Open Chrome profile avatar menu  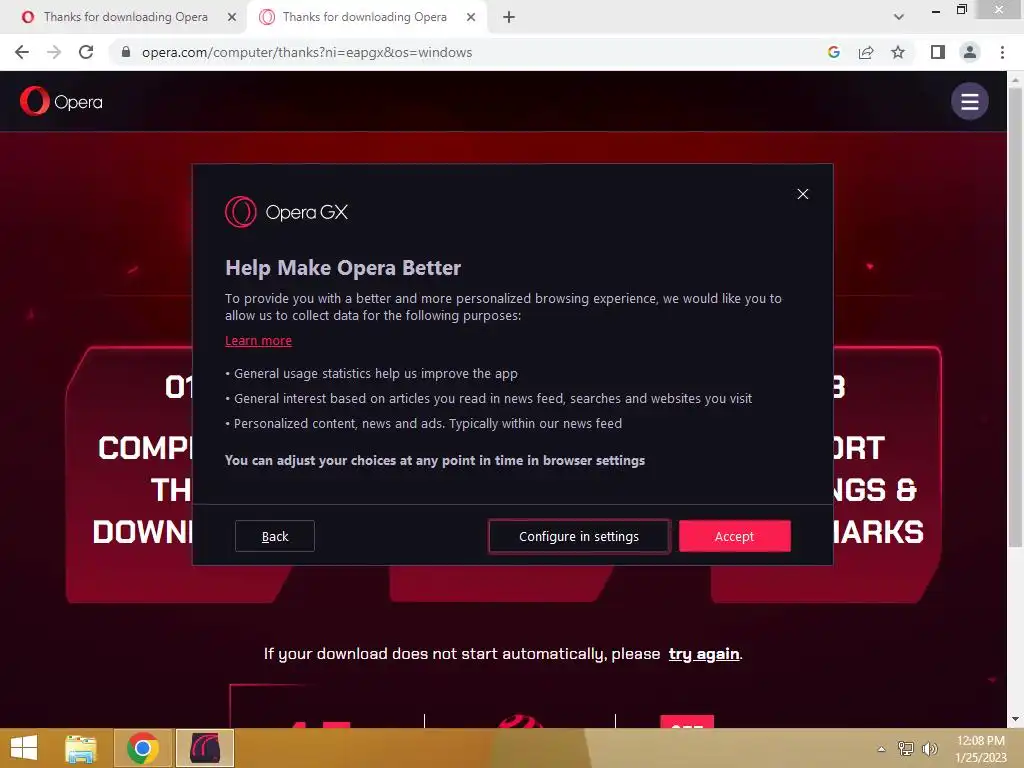point(970,52)
